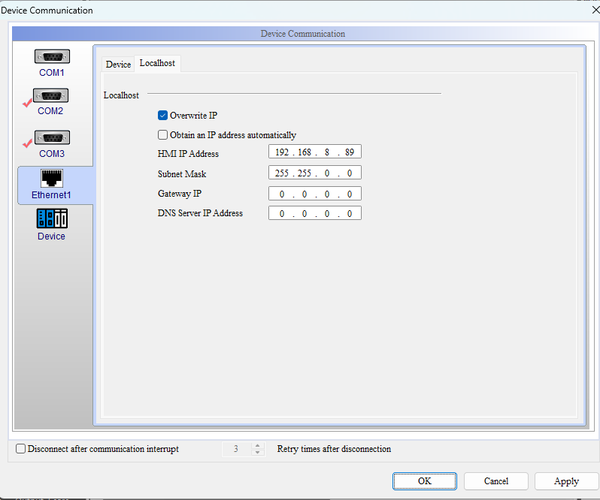The height and width of the screenshot is (500, 600).
Task: Click the Cancel button
Action: click(x=496, y=481)
